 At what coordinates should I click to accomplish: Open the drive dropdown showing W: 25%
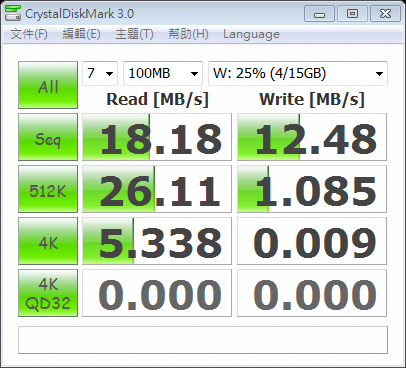click(298, 73)
